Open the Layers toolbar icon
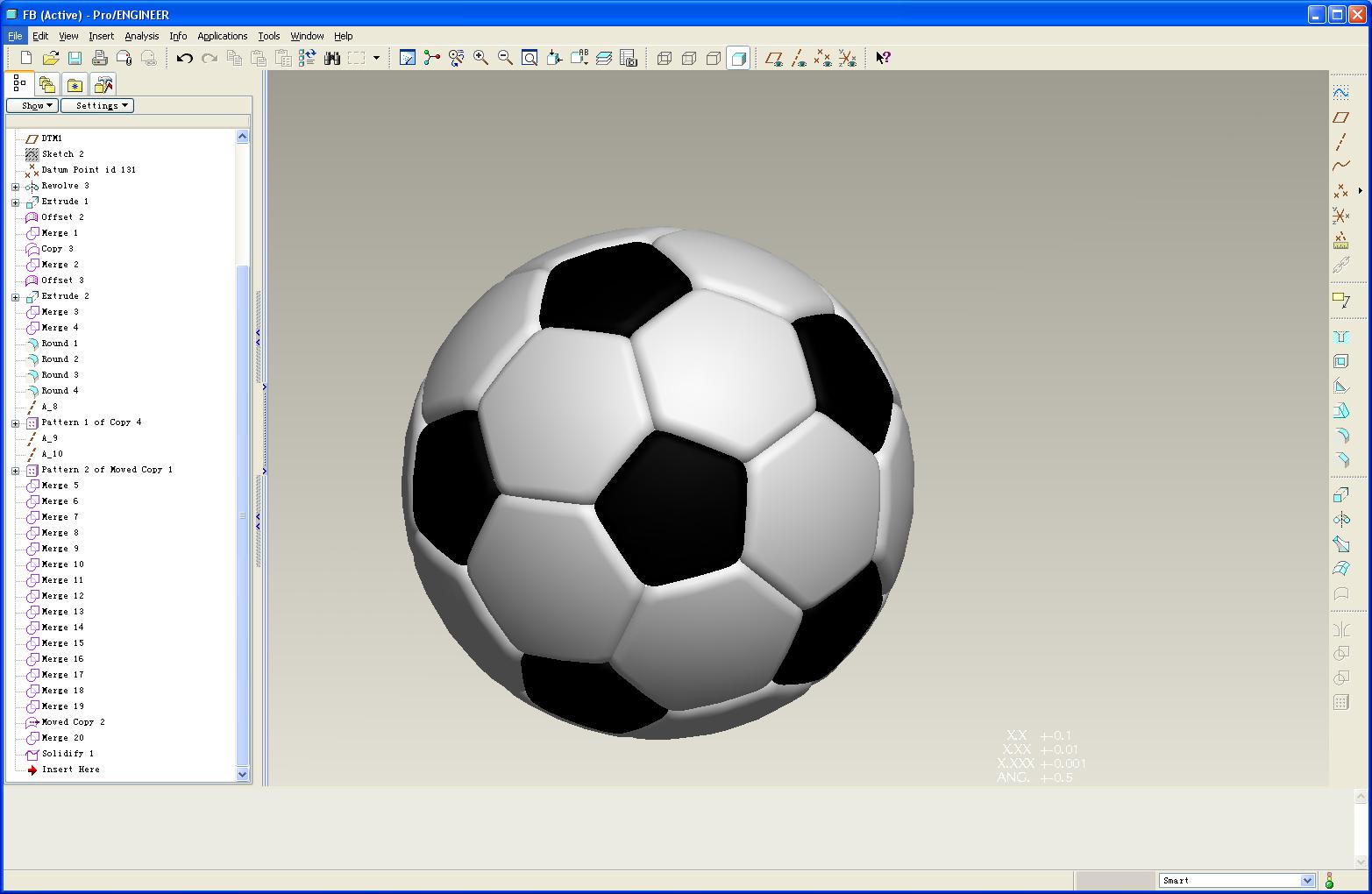Image resolution: width=1372 pixels, height=894 pixels. (x=604, y=58)
